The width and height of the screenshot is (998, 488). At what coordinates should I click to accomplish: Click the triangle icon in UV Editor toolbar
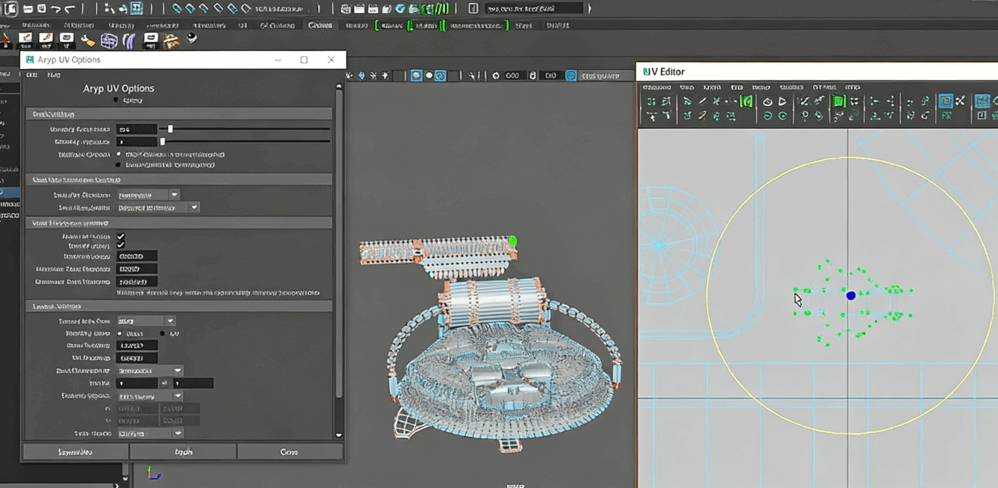782,101
